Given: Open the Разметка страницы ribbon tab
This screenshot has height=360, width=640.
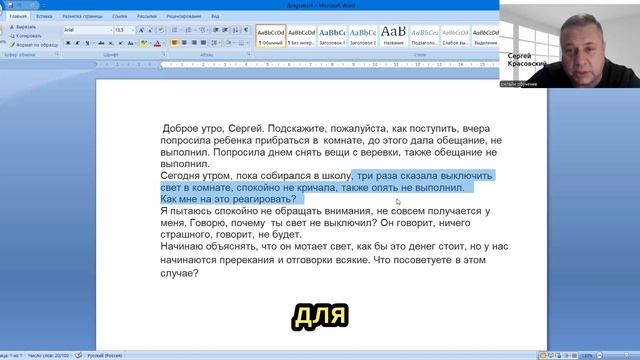Looking at the screenshot, I should tap(82, 16).
